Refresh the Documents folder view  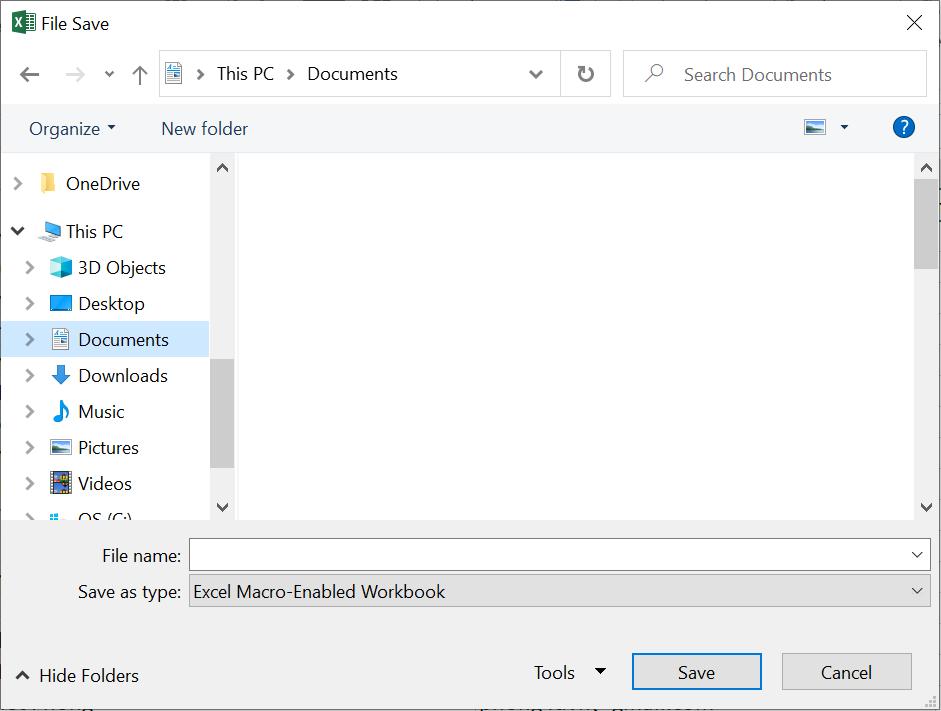(x=586, y=74)
